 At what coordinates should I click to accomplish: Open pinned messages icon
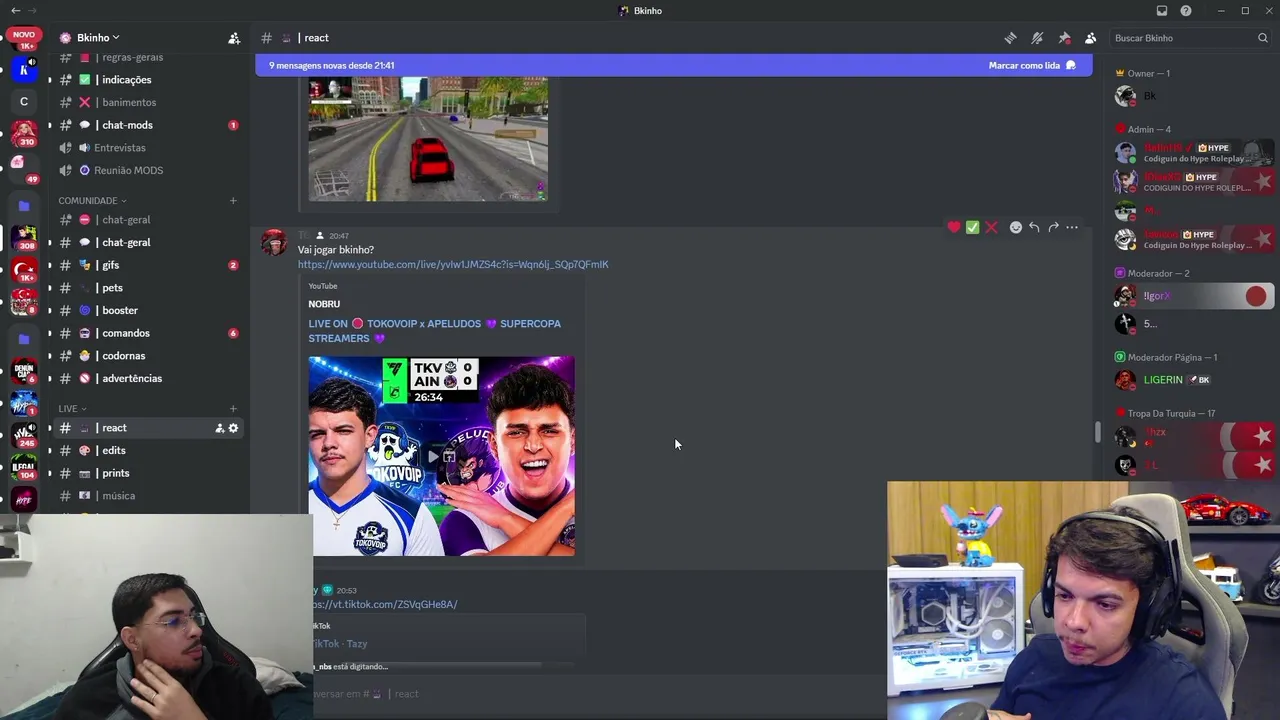click(1064, 38)
